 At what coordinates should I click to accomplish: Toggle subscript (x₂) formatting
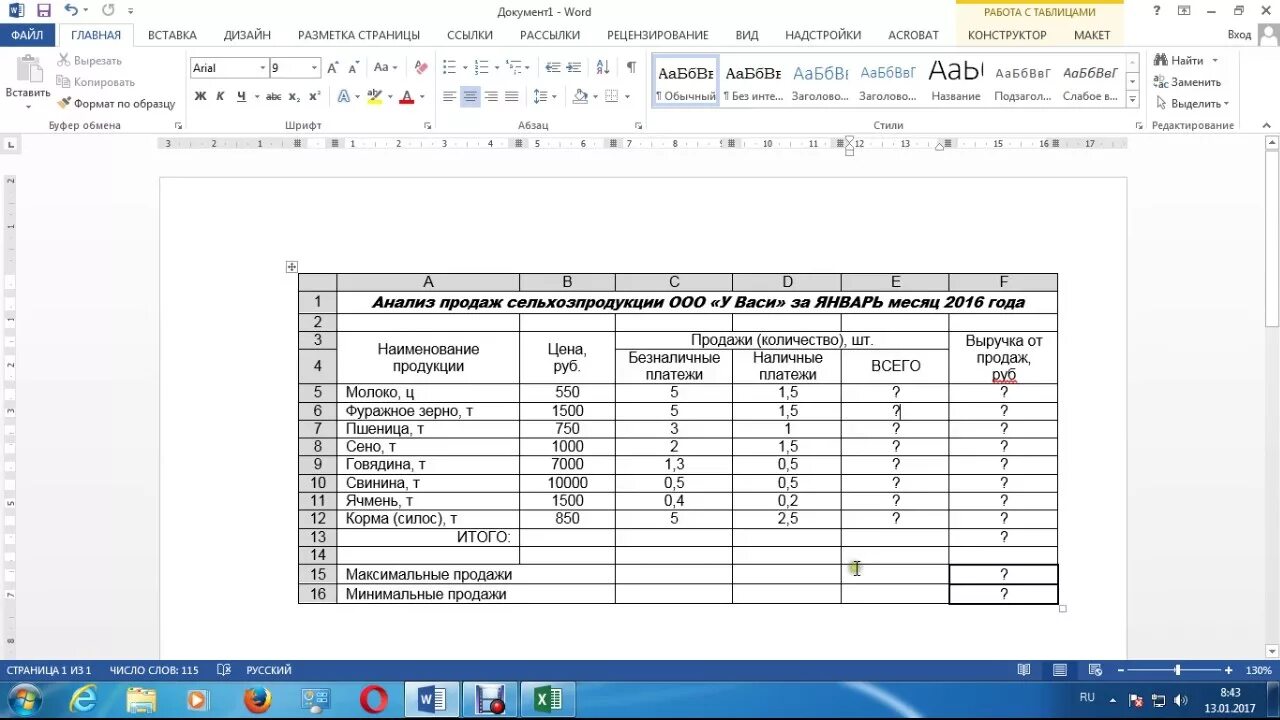coord(294,97)
